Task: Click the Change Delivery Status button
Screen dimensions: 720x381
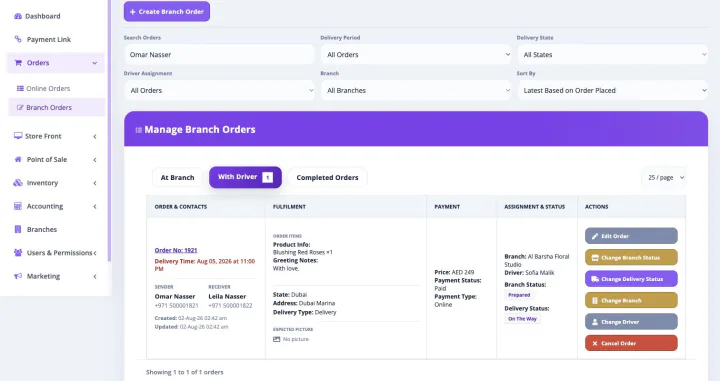Action: [631, 279]
